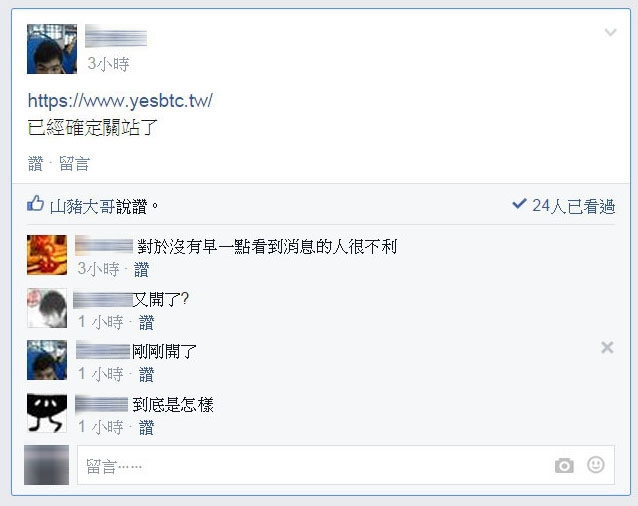
Task: Open the post author's profile picture
Action: tap(52, 49)
